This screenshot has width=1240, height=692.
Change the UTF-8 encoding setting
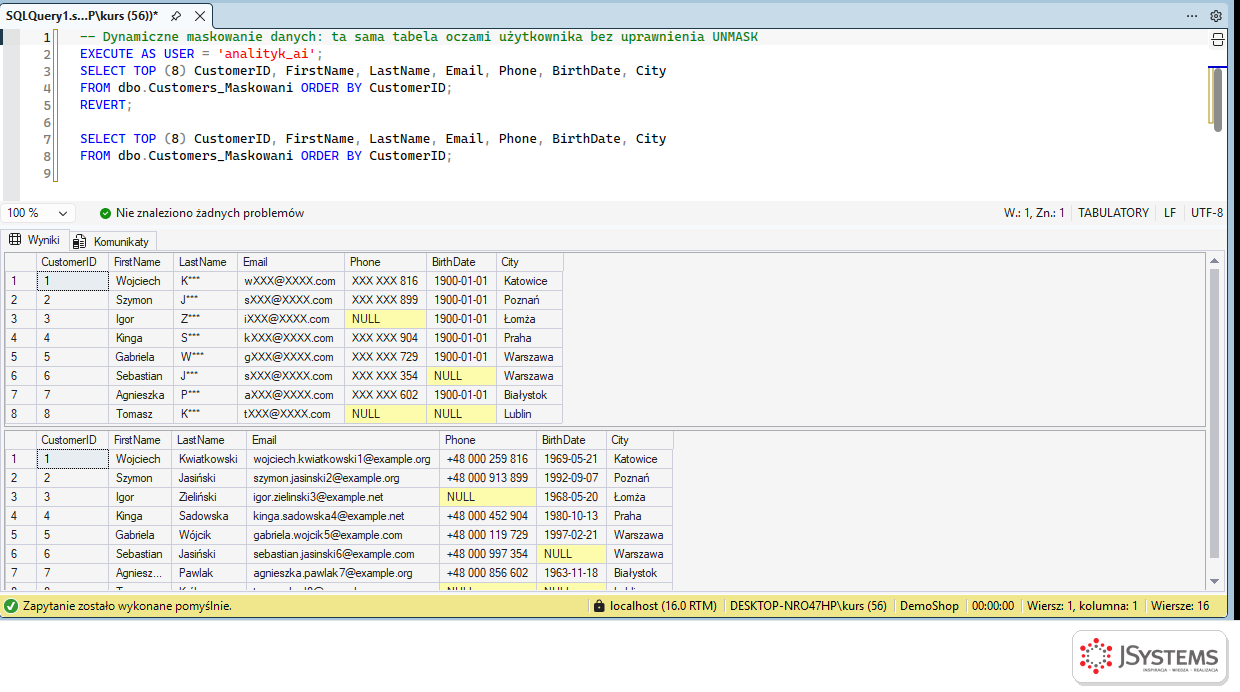(1207, 213)
